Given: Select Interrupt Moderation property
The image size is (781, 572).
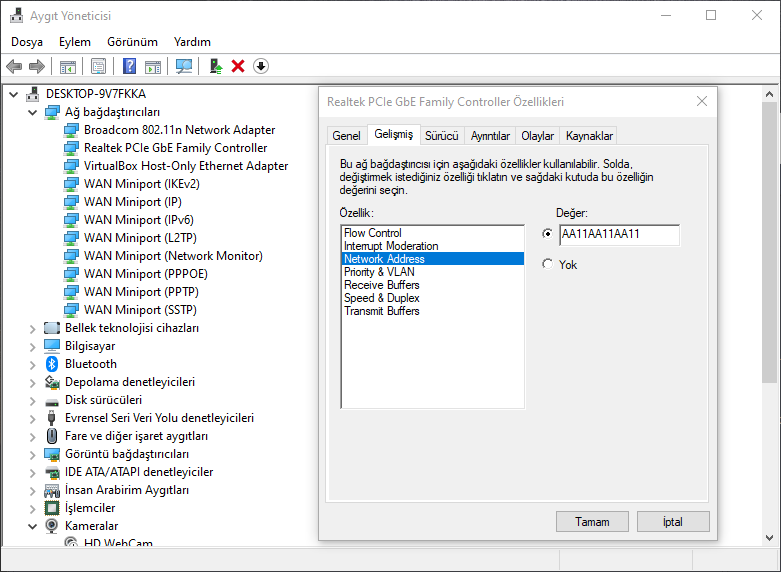Looking at the screenshot, I should coord(433,246).
